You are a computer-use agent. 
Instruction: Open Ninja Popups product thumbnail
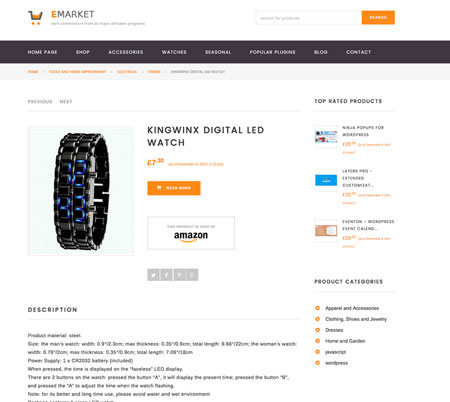tap(326, 136)
